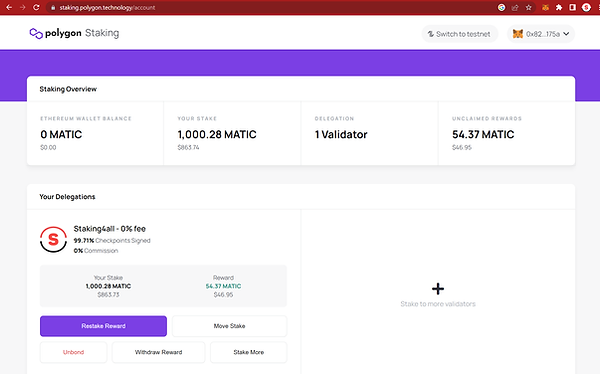The height and width of the screenshot is (374, 600).
Task: Click the Your Delegations heading
Action: coord(67,197)
